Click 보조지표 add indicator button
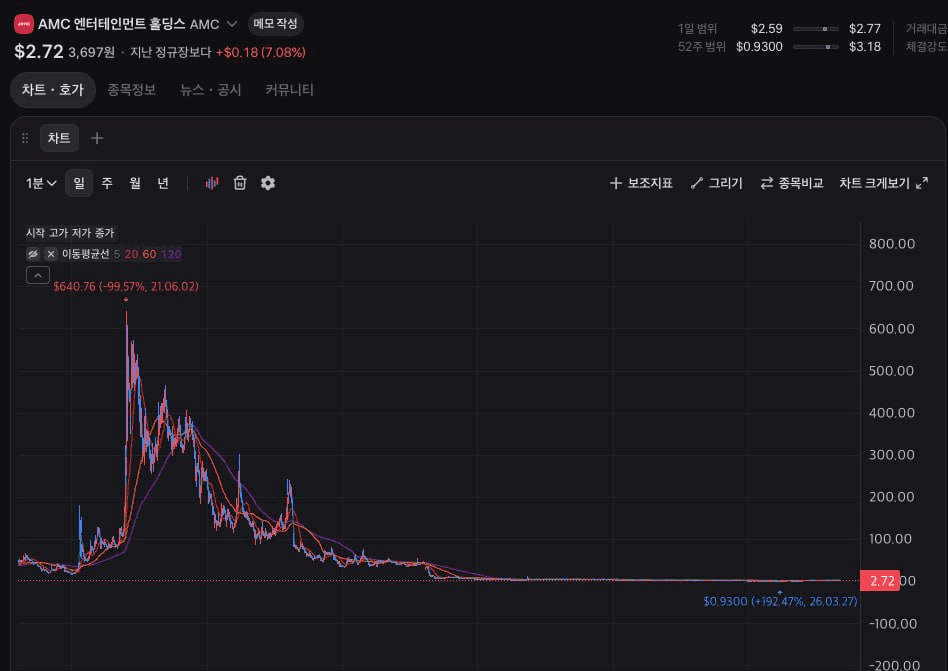 point(641,183)
